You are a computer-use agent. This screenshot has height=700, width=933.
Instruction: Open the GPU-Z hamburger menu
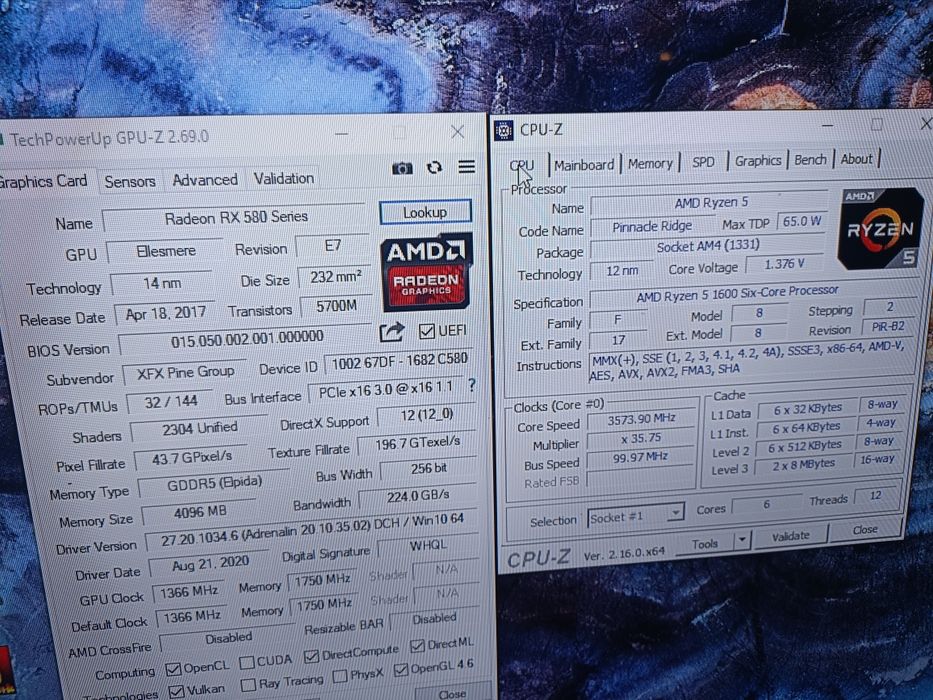[x=467, y=167]
